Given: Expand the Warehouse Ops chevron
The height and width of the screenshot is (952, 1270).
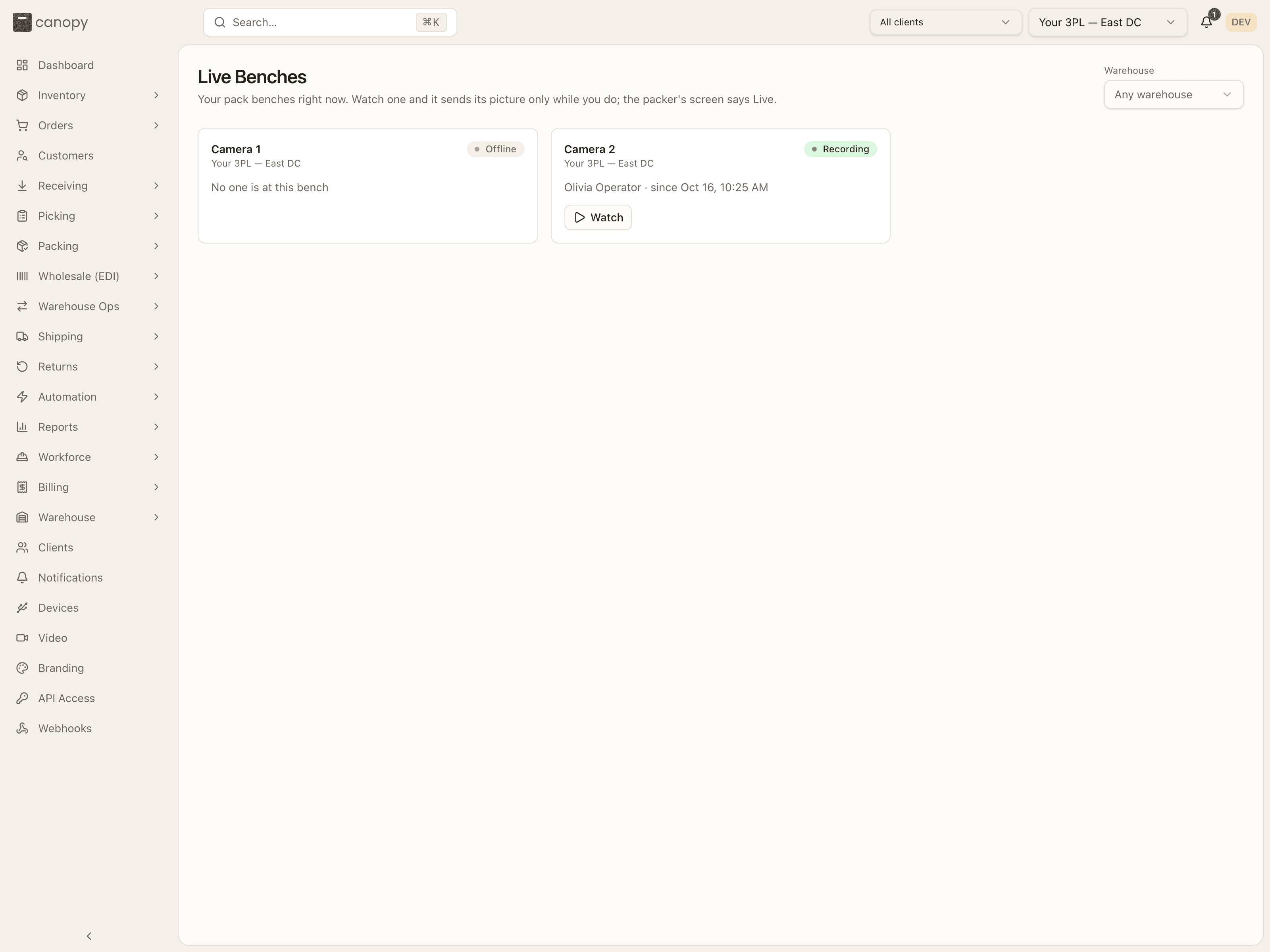Looking at the screenshot, I should [x=156, y=307].
